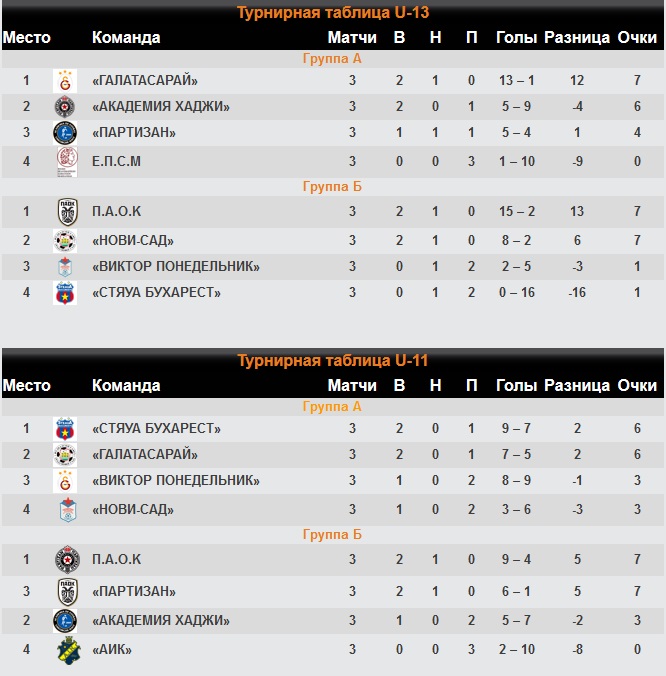Click the "Турнирная таблица U-13" title
The width and height of the screenshot is (666, 676).
click(333, 13)
